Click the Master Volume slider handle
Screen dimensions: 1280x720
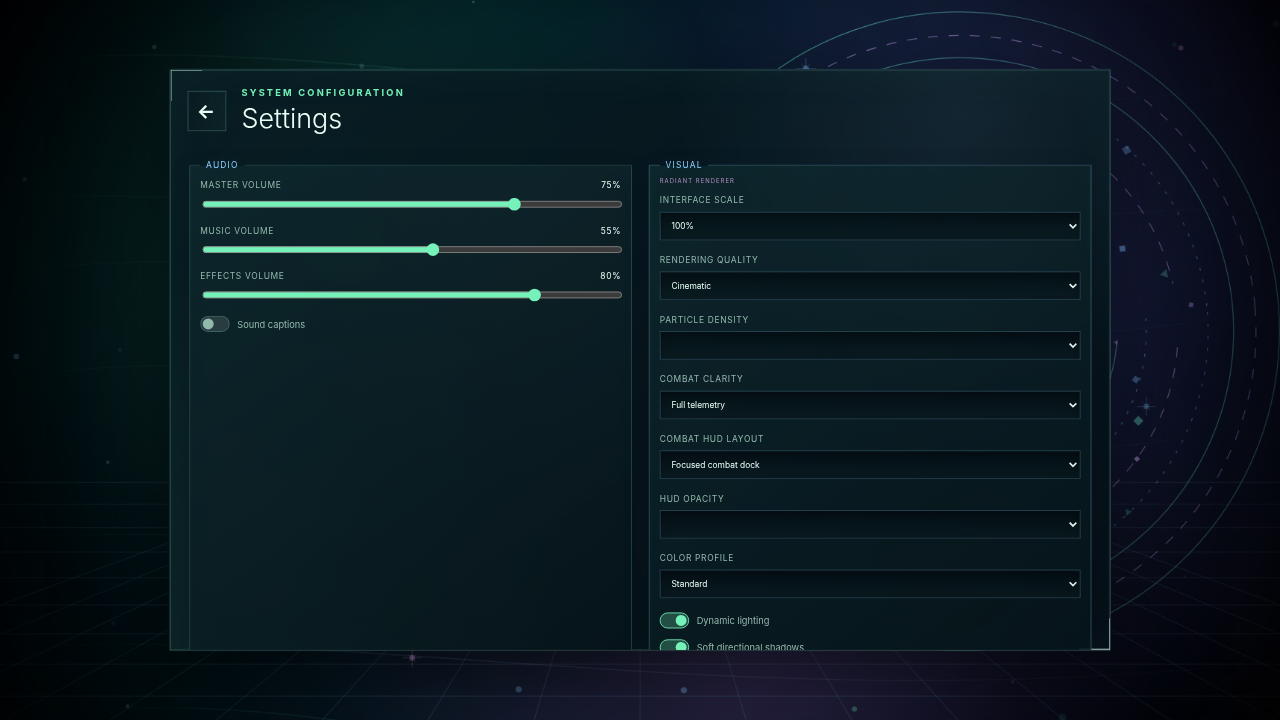tap(515, 204)
